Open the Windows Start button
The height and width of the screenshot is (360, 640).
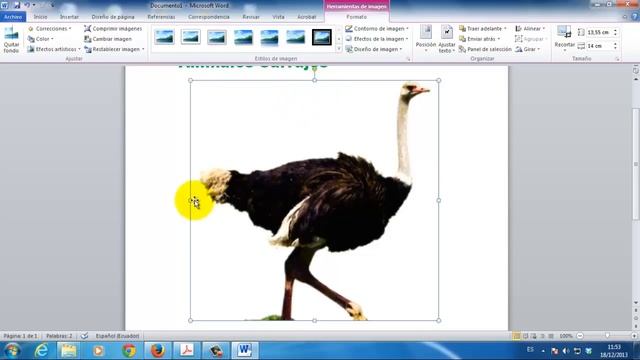pyautogui.click(x=12, y=351)
